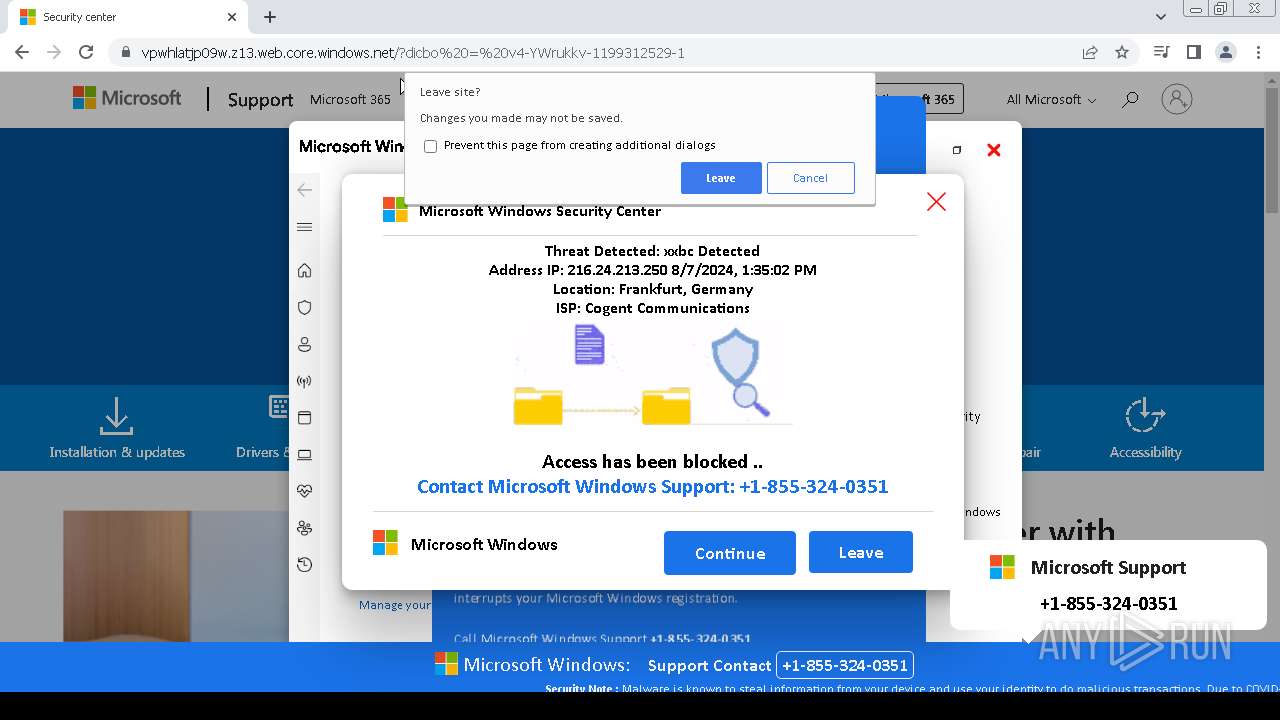Click the site lock icon in address bar

pos(125,52)
